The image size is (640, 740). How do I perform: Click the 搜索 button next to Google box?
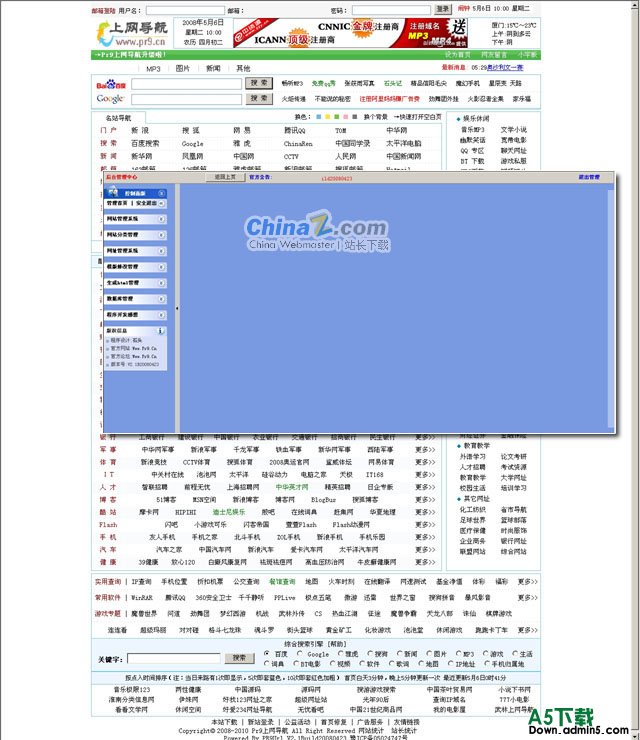259,99
